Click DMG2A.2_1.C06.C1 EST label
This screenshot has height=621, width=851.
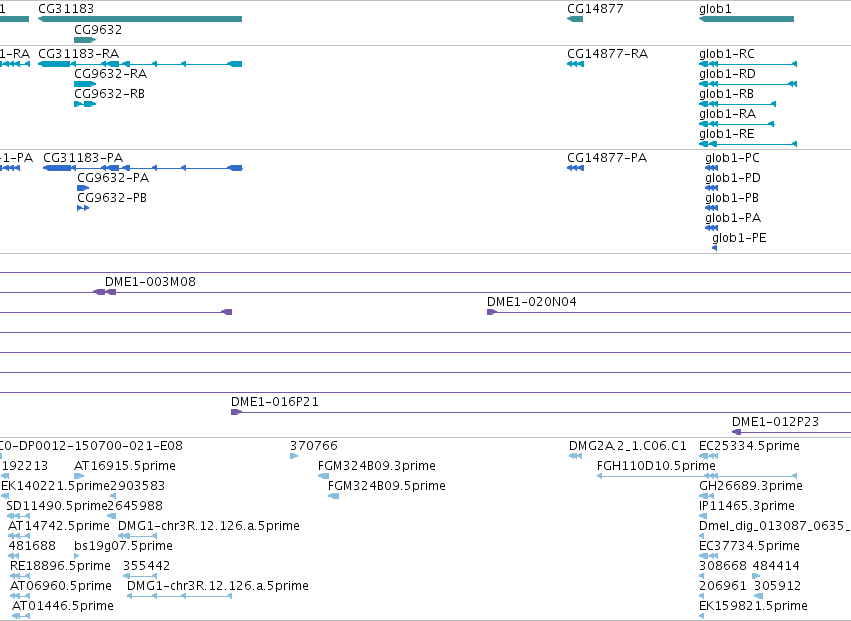(628, 446)
